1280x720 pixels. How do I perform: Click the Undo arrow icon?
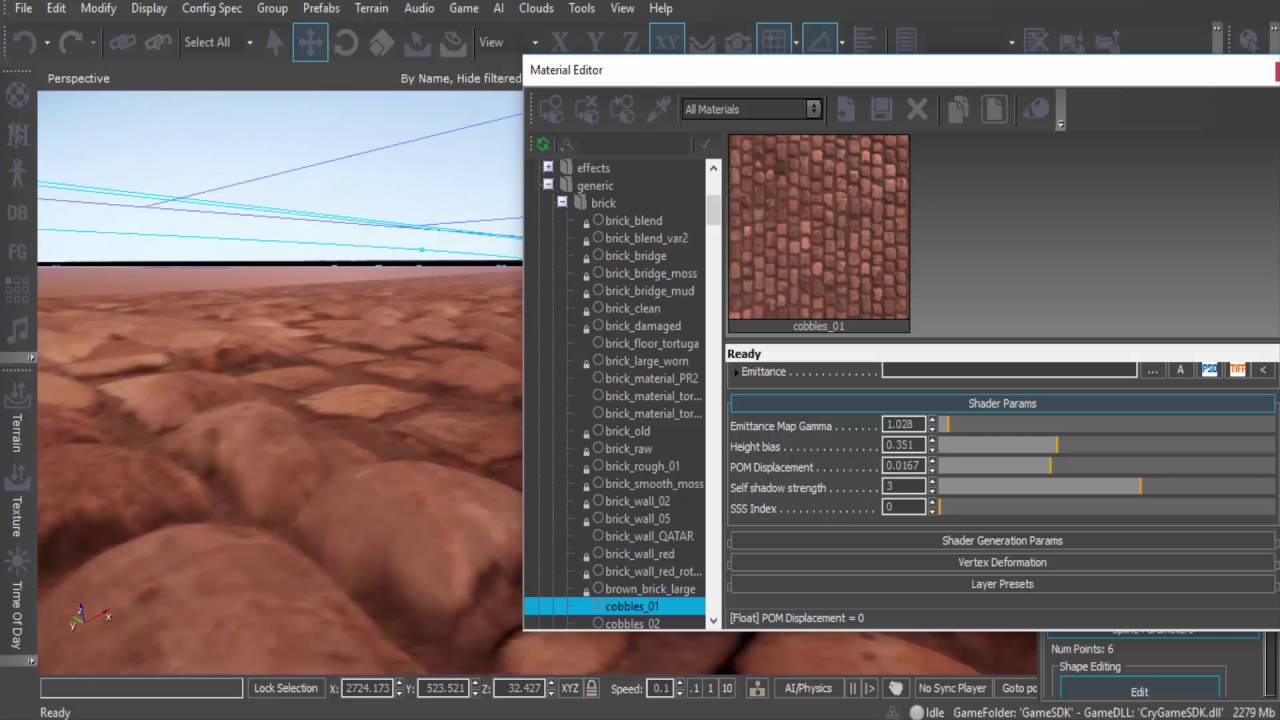pos(25,42)
